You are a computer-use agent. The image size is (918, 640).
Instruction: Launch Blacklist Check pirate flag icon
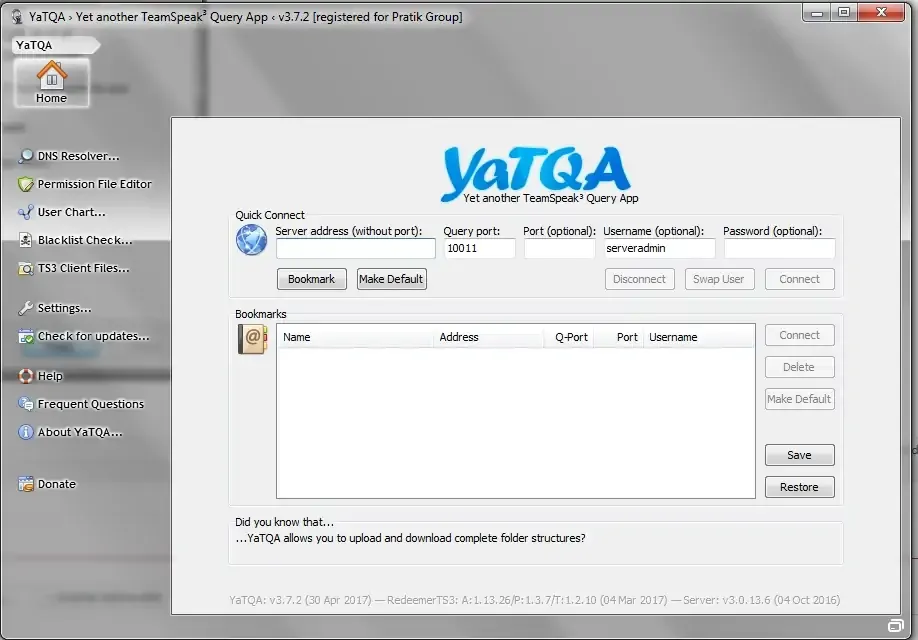[x=26, y=240]
